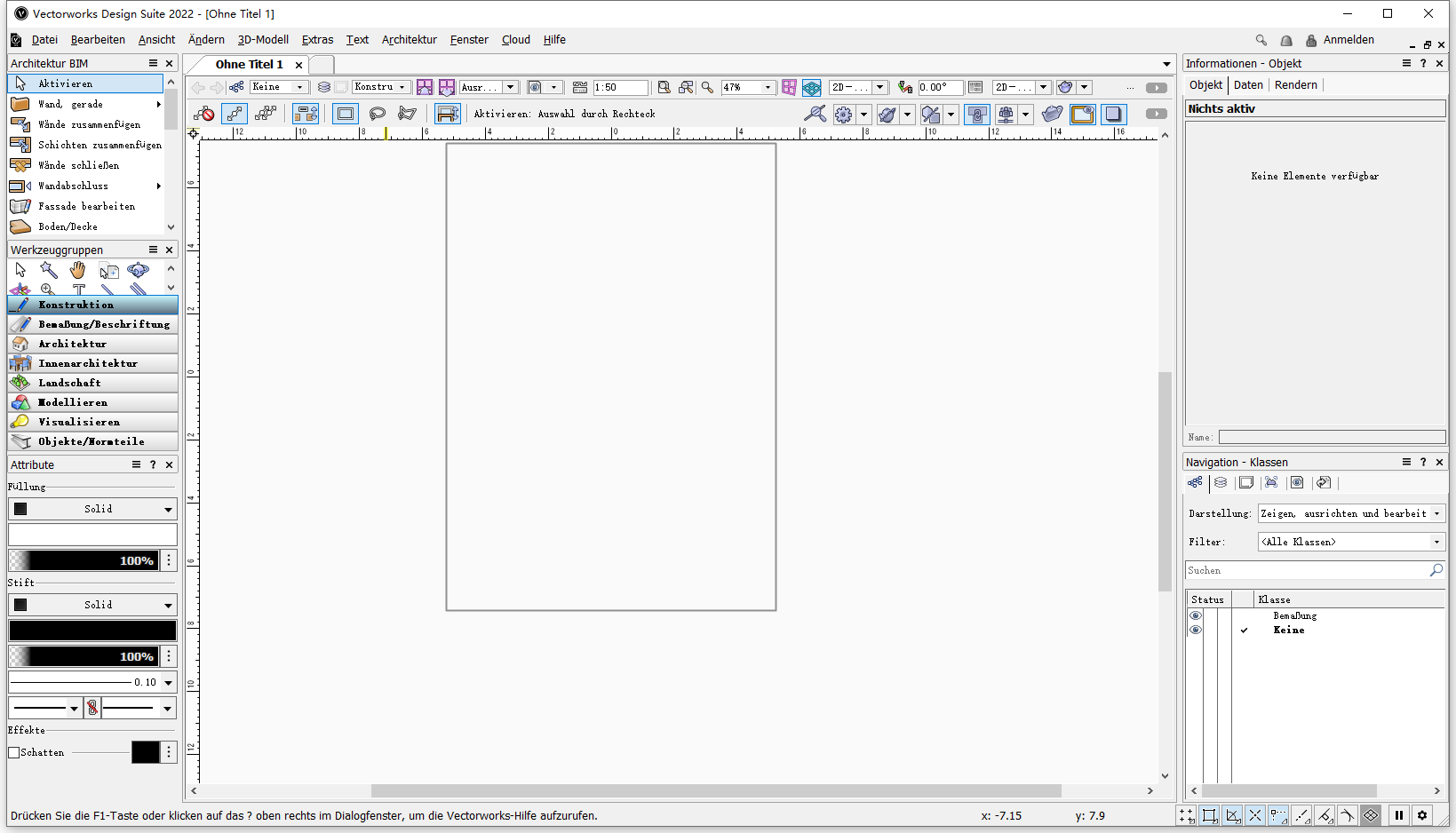Screen dimensions: 1456x833
Task: Click the search magnifier in menu bar
Action: click(x=1261, y=40)
